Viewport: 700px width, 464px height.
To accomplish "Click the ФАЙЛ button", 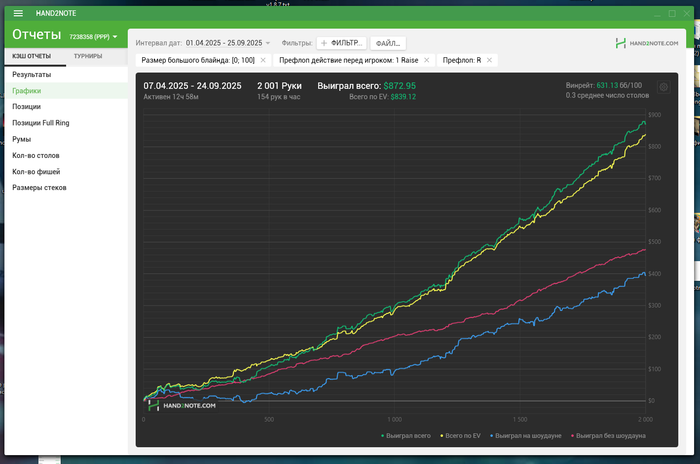I will point(388,43).
